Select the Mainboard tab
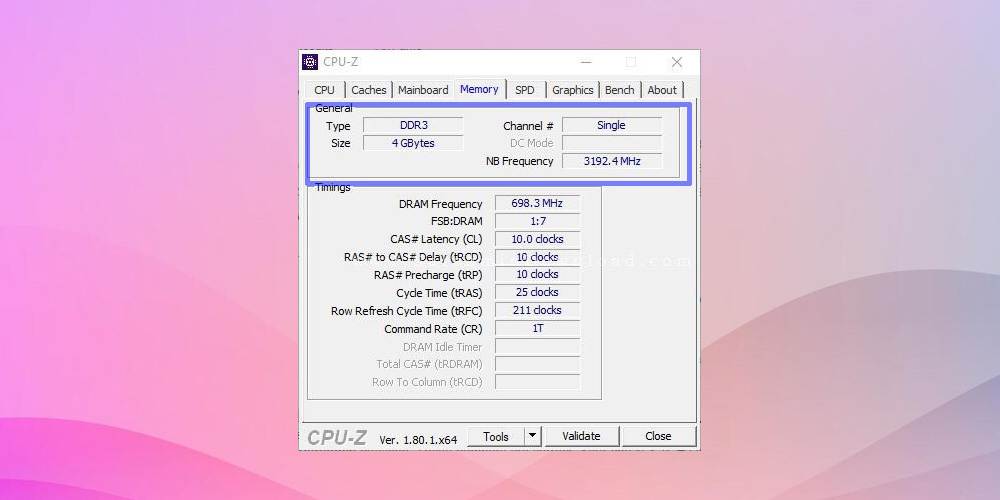Viewport: 1000px width, 500px height. pyautogui.click(x=423, y=90)
